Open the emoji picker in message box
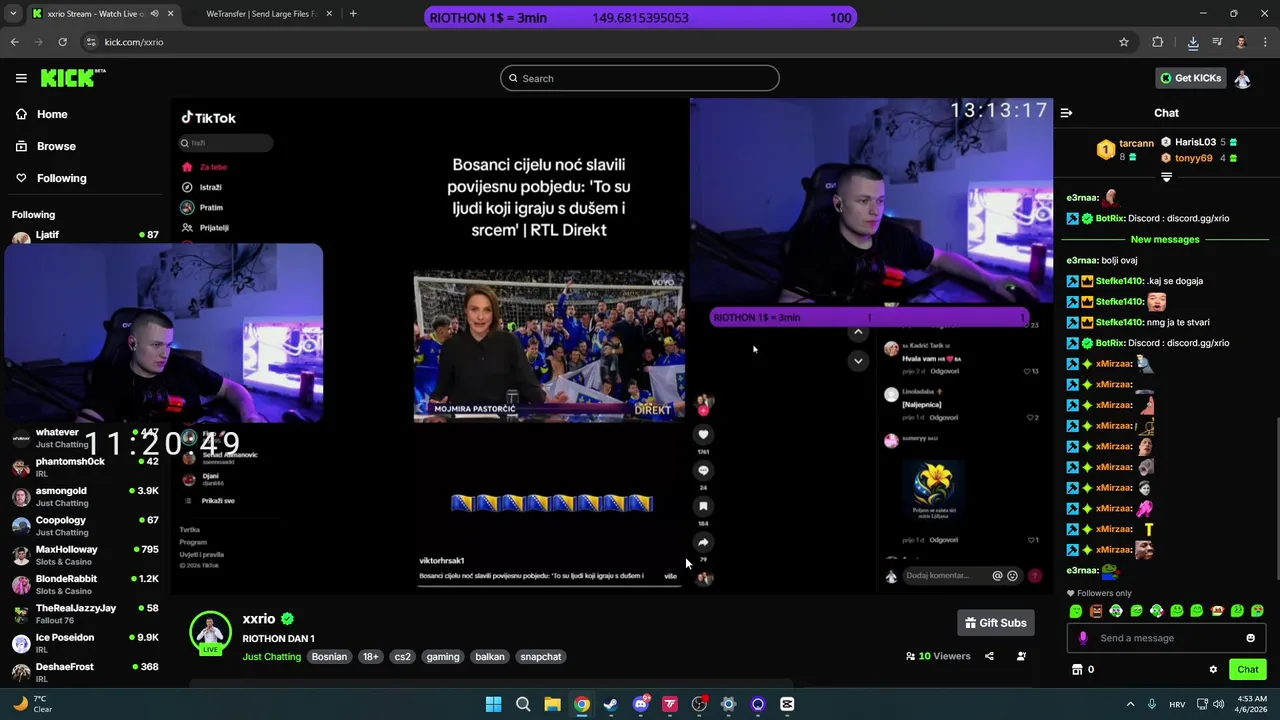This screenshot has height=720, width=1280. coord(1250,638)
